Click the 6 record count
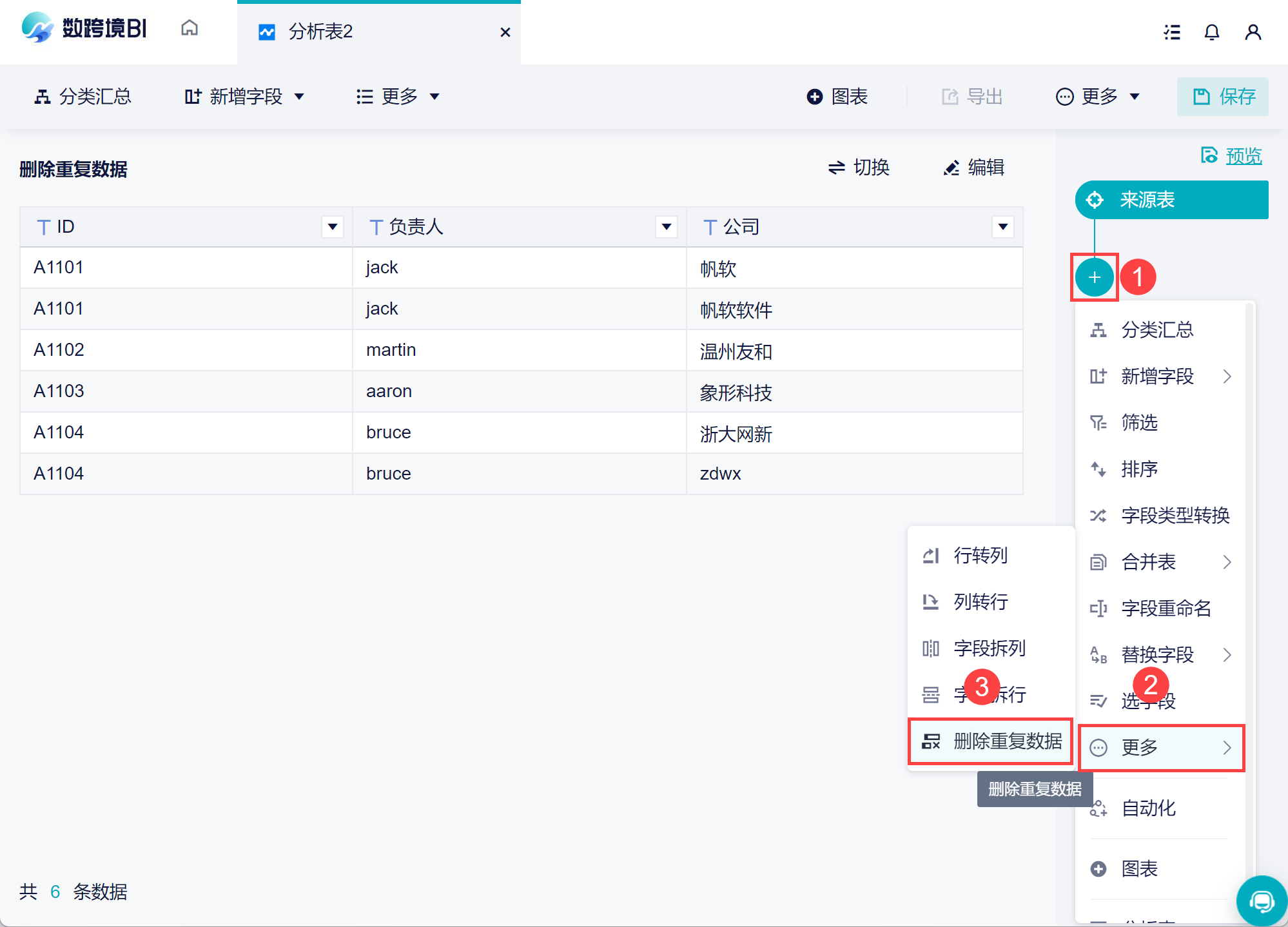Screen dimensions: 1288x927 point(55,892)
